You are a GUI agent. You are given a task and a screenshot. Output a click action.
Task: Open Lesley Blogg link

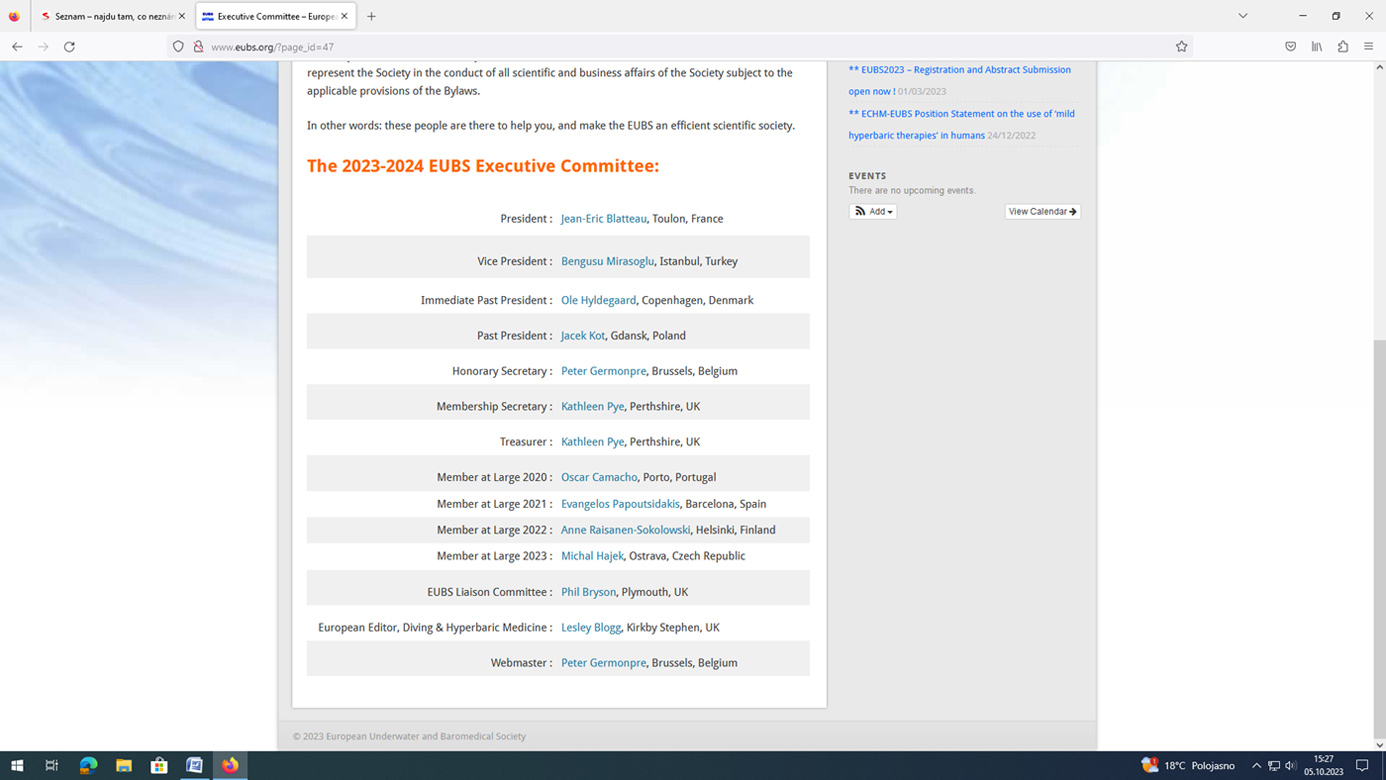click(591, 628)
